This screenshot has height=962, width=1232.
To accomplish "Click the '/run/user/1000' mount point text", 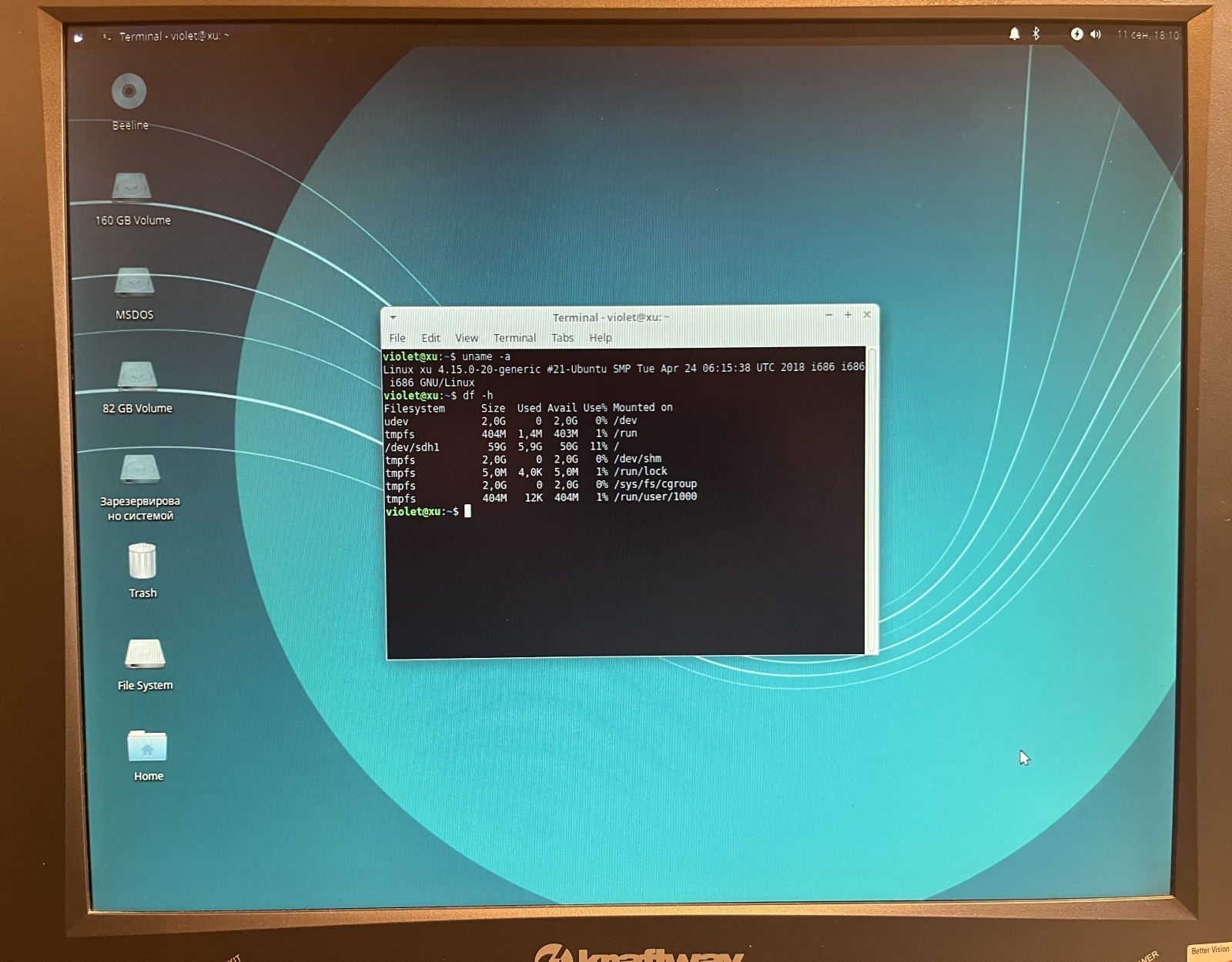I will click(x=655, y=497).
